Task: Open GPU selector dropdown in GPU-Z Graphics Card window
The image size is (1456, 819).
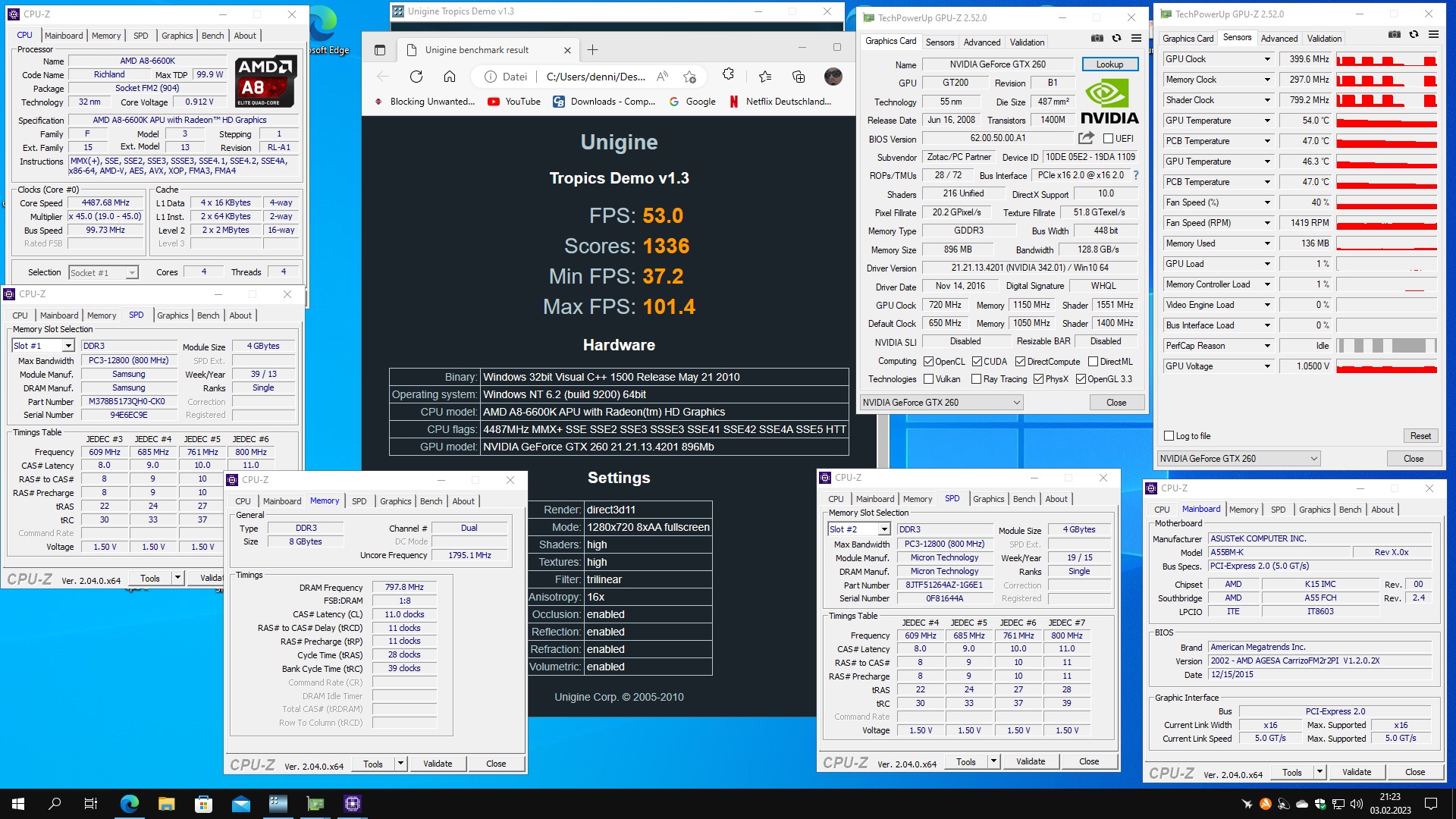Action: pyautogui.click(x=941, y=403)
